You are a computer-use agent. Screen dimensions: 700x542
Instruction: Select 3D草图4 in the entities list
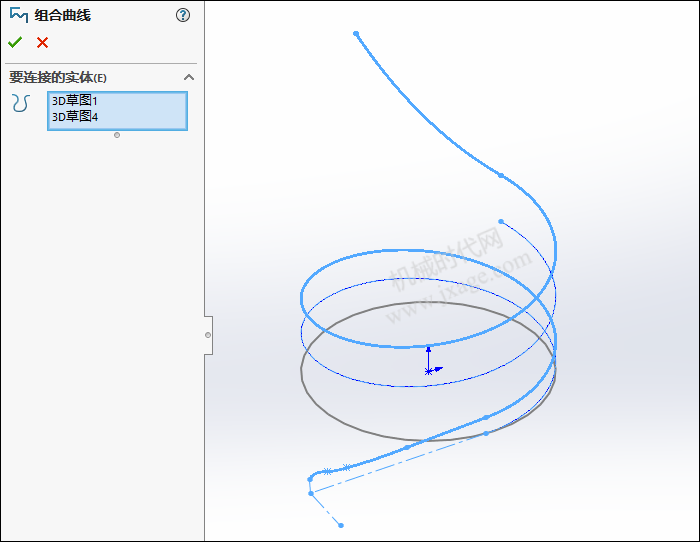click(x=74, y=117)
